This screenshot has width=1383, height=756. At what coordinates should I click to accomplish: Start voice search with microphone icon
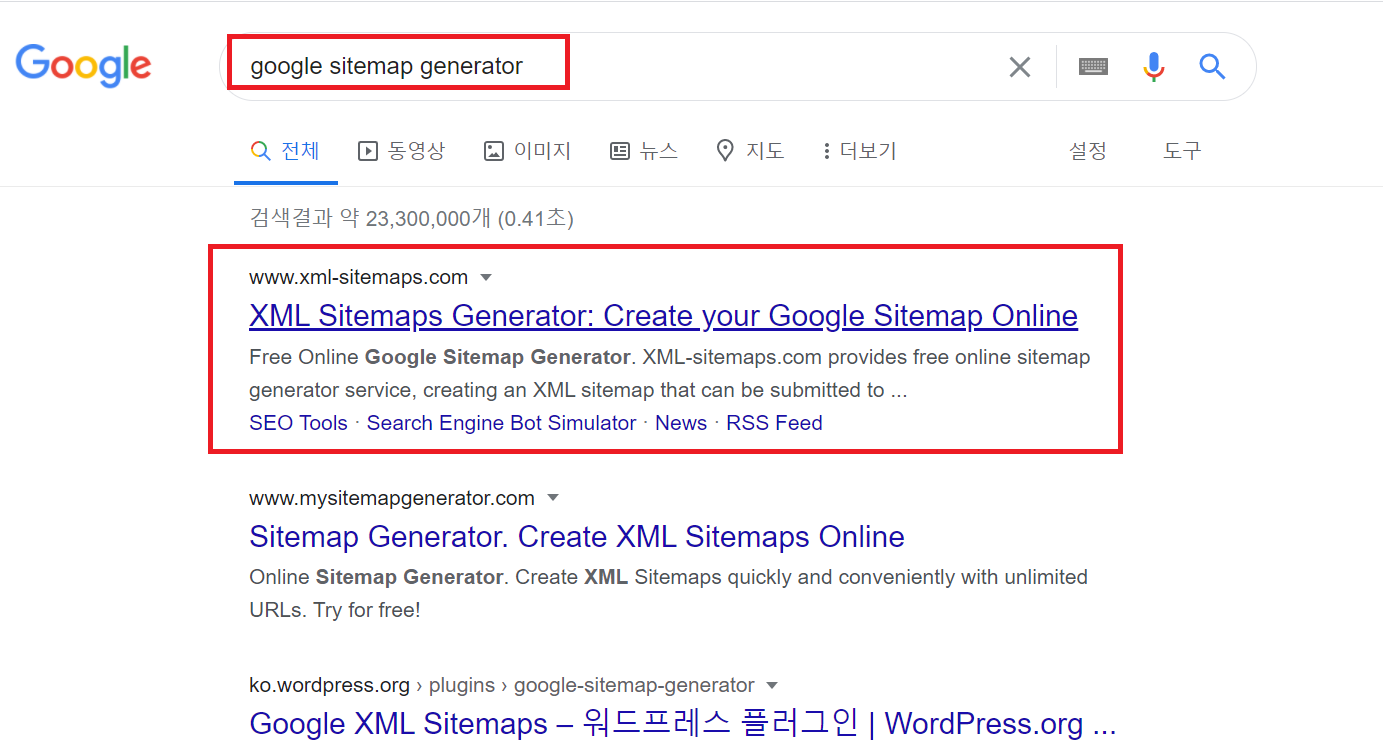(x=1154, y=67)
